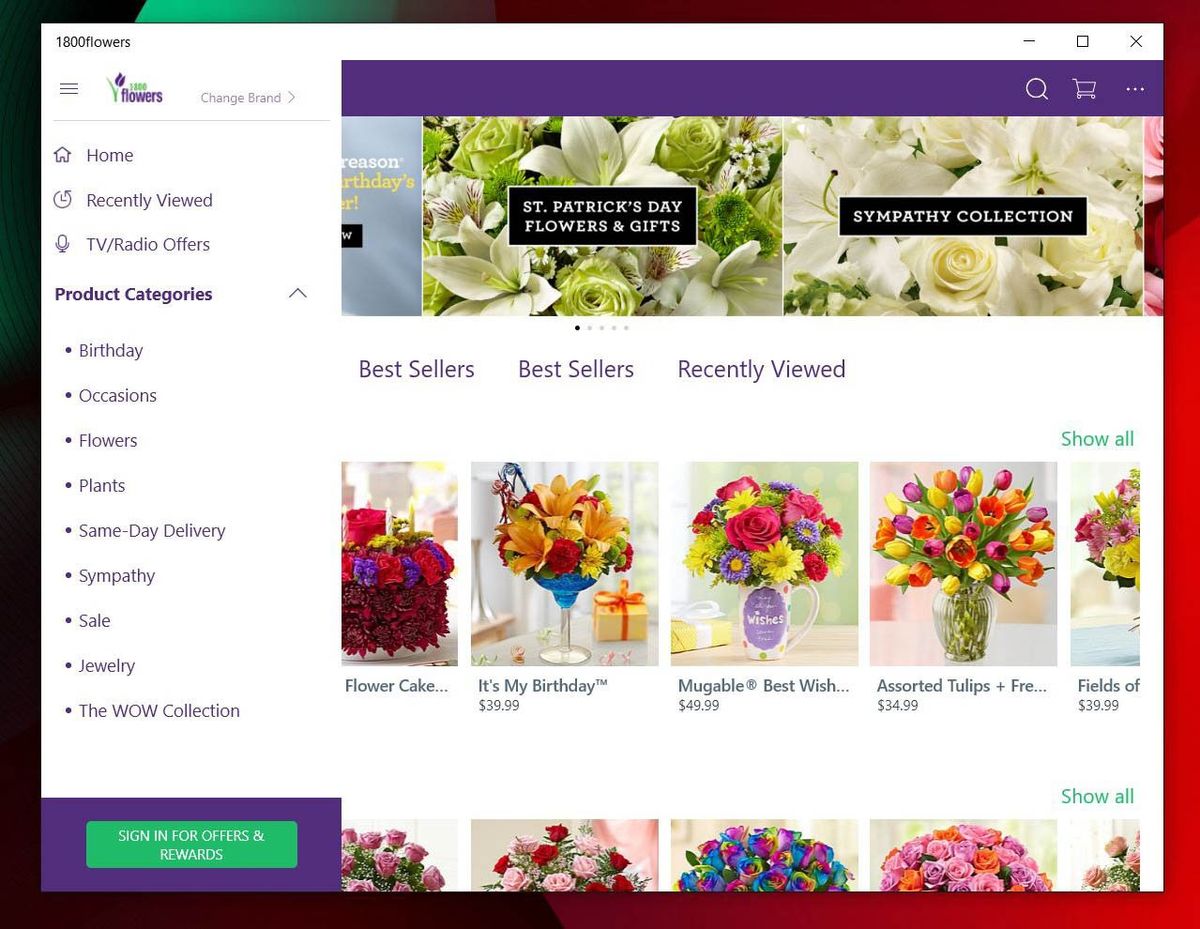1200x929 pixels.
Task: Click the Recently Viewed clock icon
Action: pos(62,199)
